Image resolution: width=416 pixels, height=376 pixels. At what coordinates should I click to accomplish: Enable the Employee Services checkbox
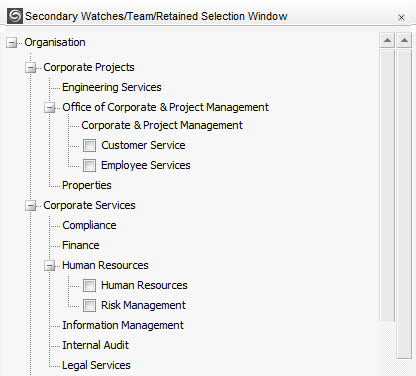coord(89,166)
